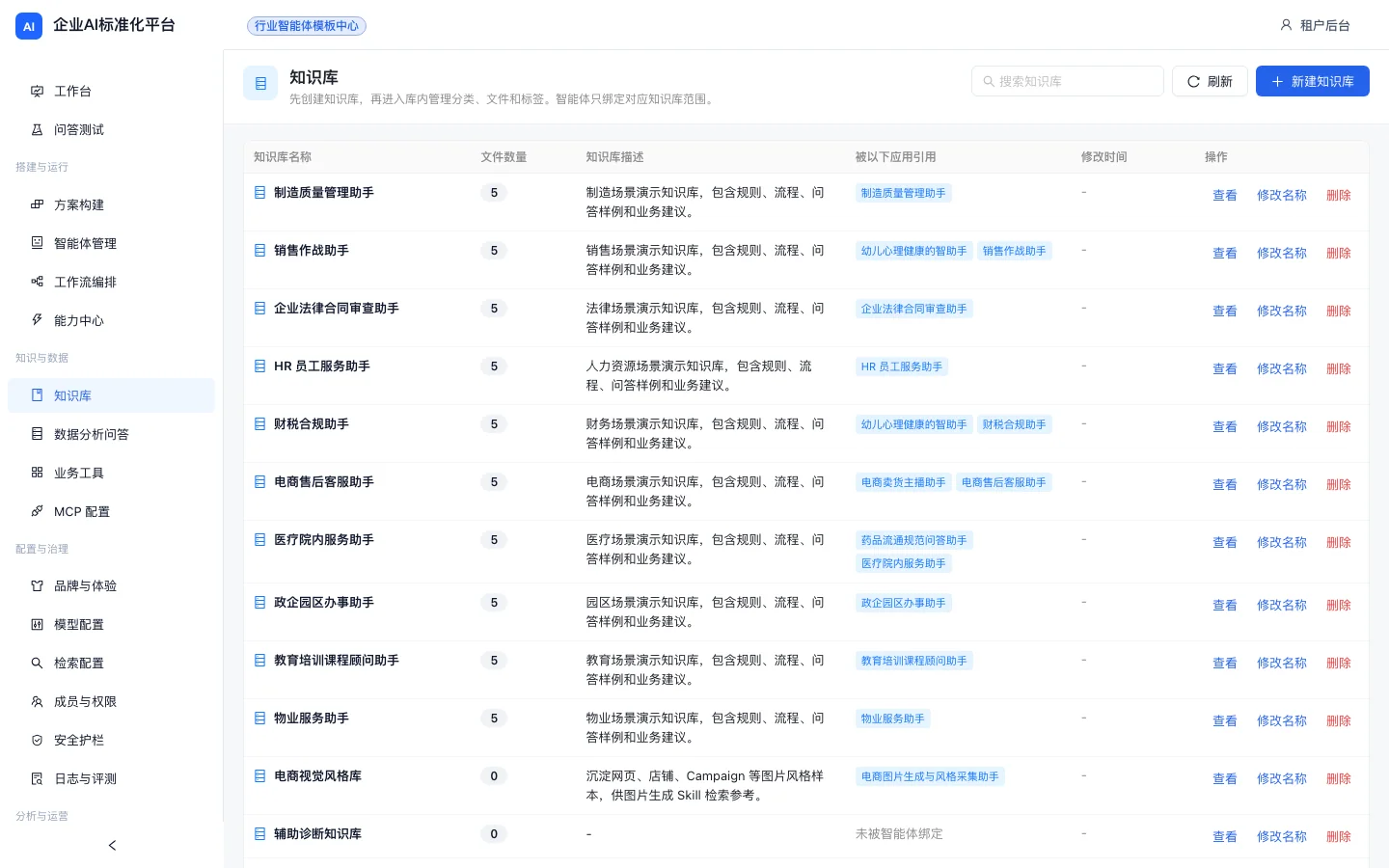Viewport: 1389px width, 868px height.
Task: Click the 文件数量 column header
Action: 504,156
